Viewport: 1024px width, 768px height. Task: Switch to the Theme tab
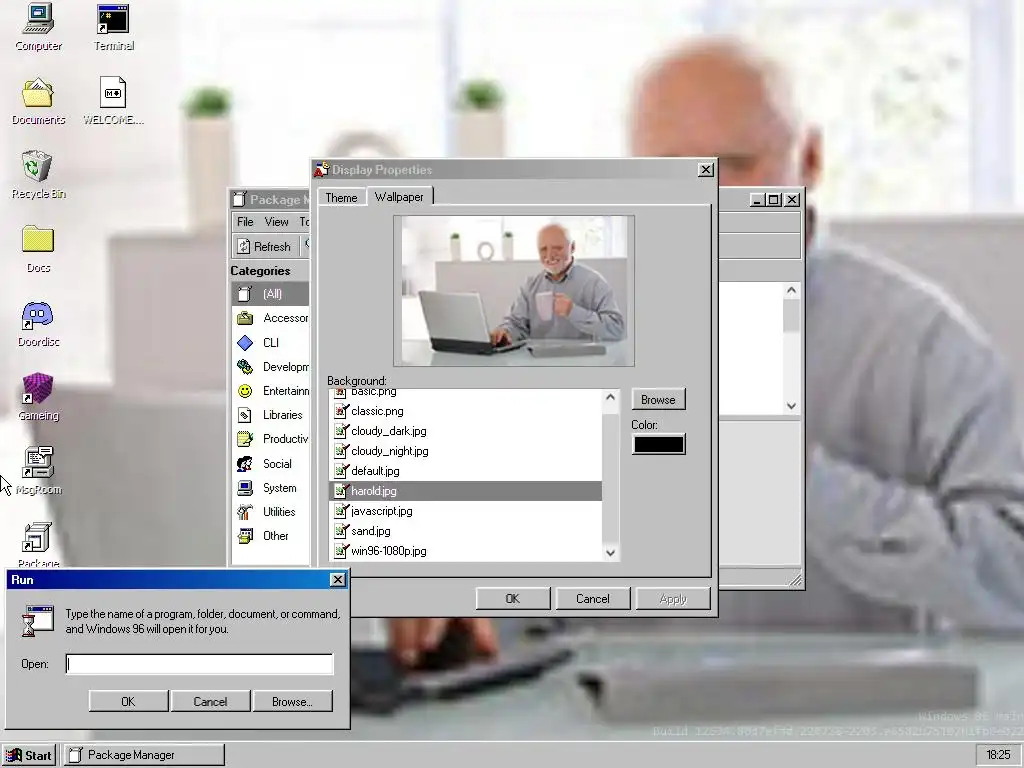click(x=342, y=198)
